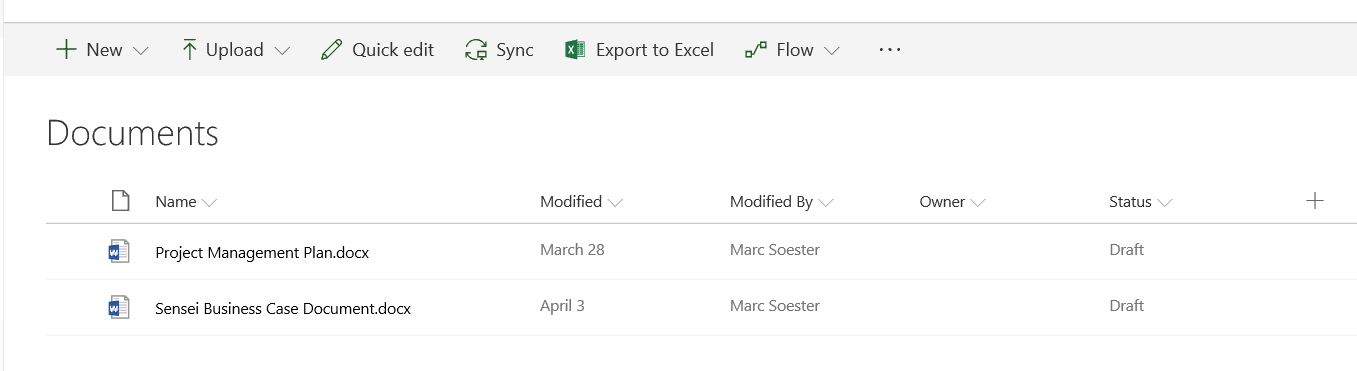
Task: Expand the Upload dropdown chevron
Action: (x=282, y=51)
